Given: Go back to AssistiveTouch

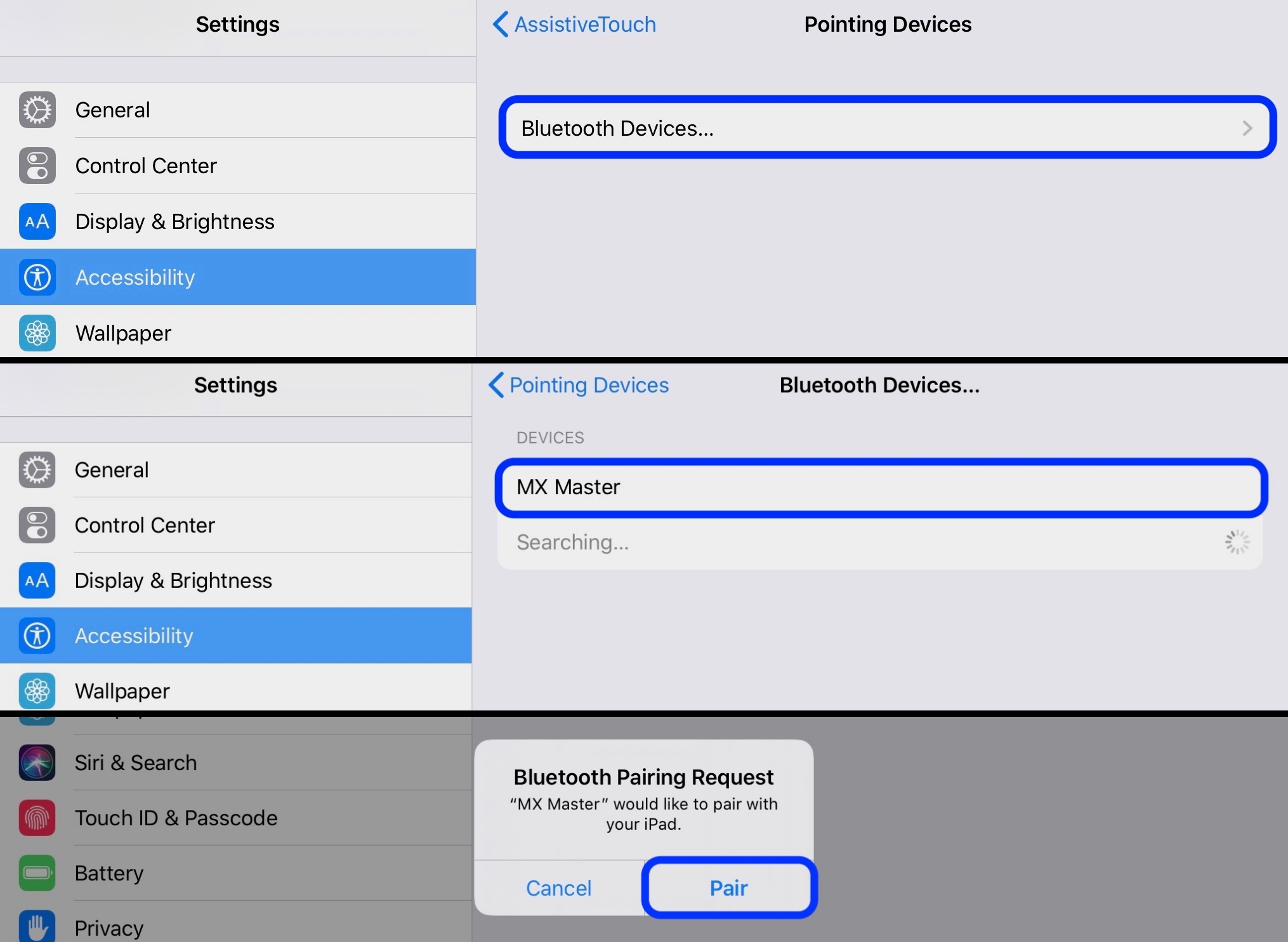Looking at the screenshot, I should tap(574, 24).
